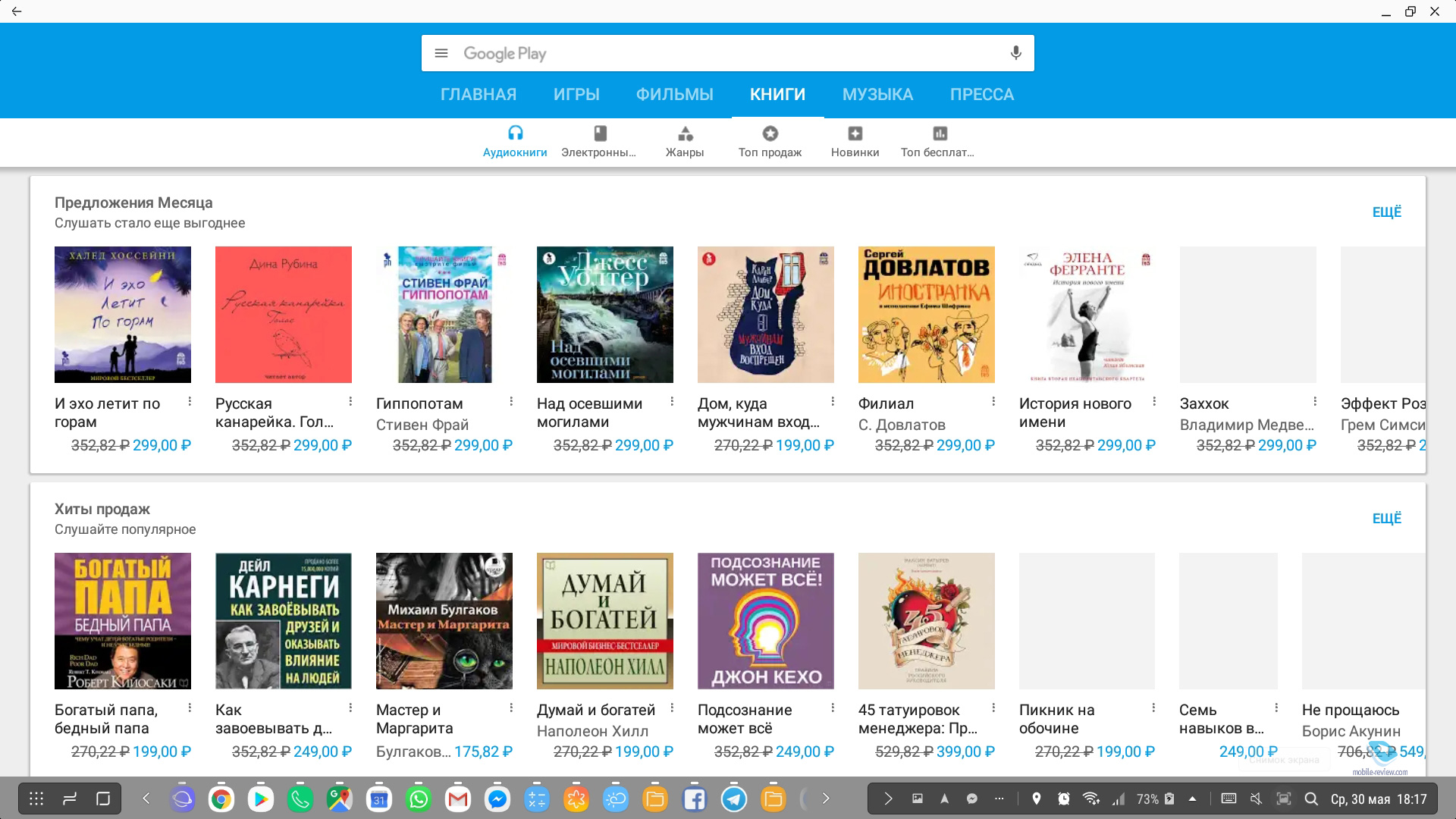Image resolution: width=1456 pixels, height=819 pixels.
Task: Click Мастер и Маргарита price 175,82 ₽
Action: click(x=483, y=752)
